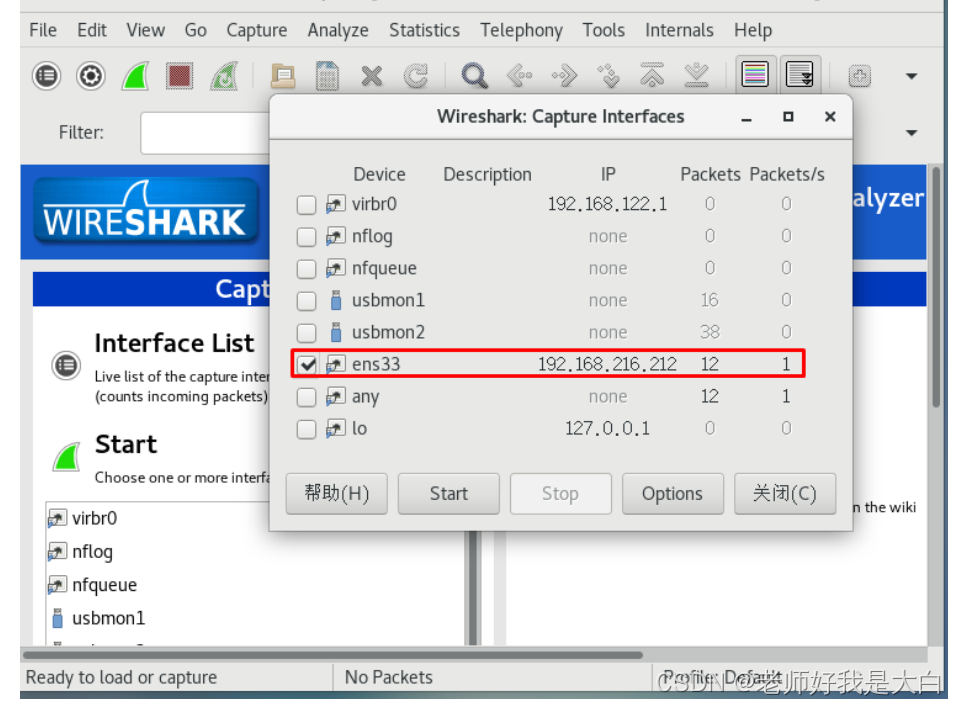This screenshot has width=956, height=706.
Task: Click the vertical scrollbar of main window
Action: point(937,287)
